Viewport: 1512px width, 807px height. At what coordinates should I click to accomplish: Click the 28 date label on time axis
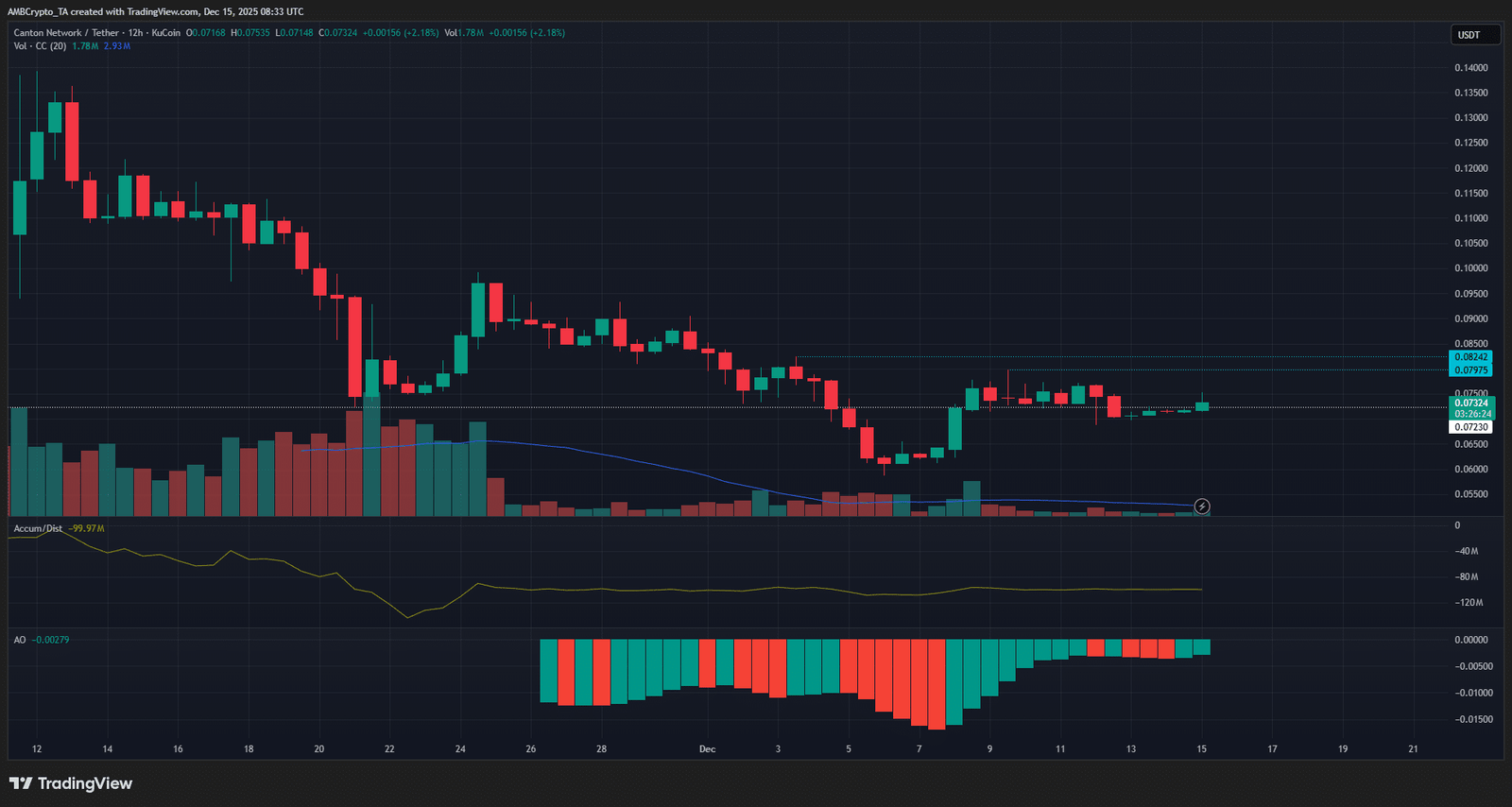[601, 749]
